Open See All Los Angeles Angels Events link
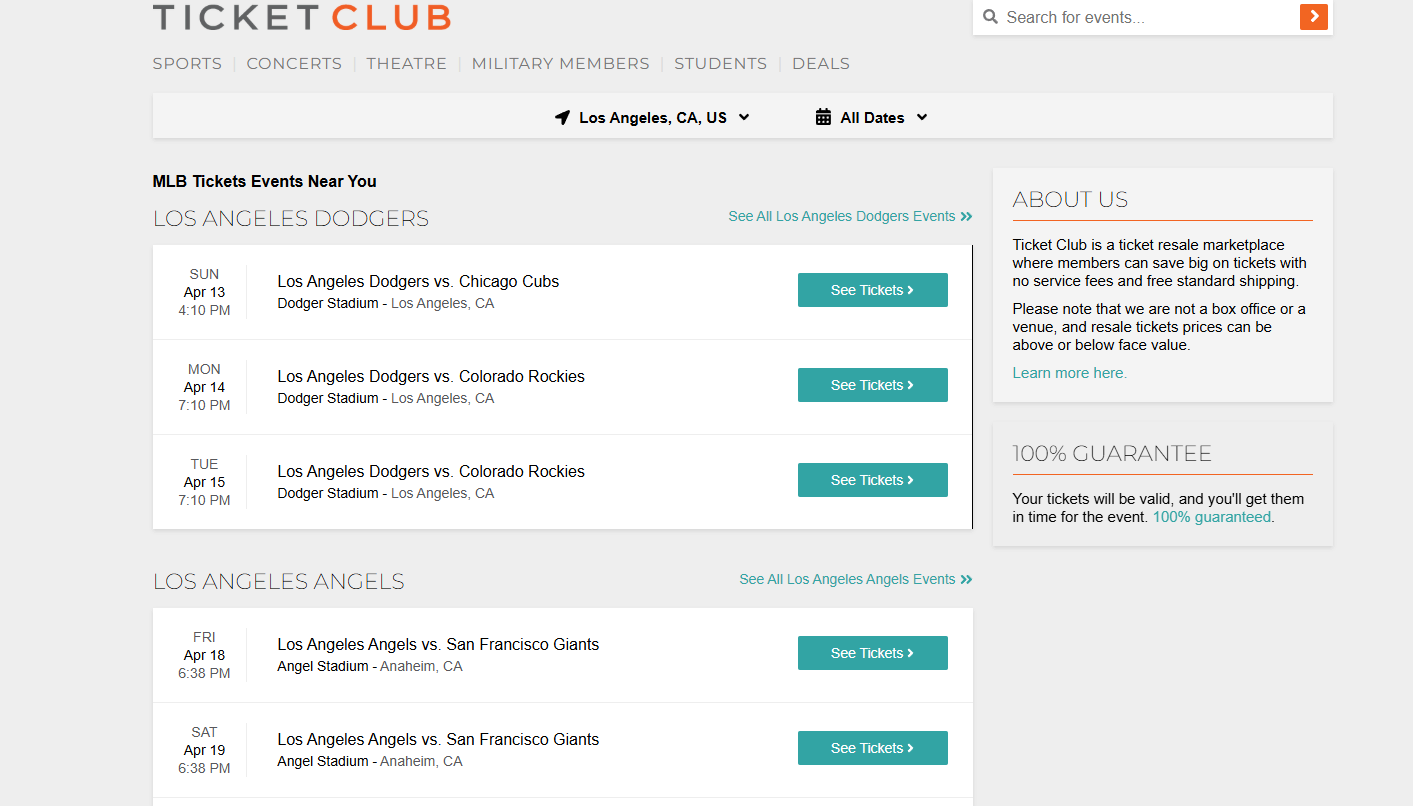Image resolution: width=1413 pixels, height=806 pixels. (856, 579)
